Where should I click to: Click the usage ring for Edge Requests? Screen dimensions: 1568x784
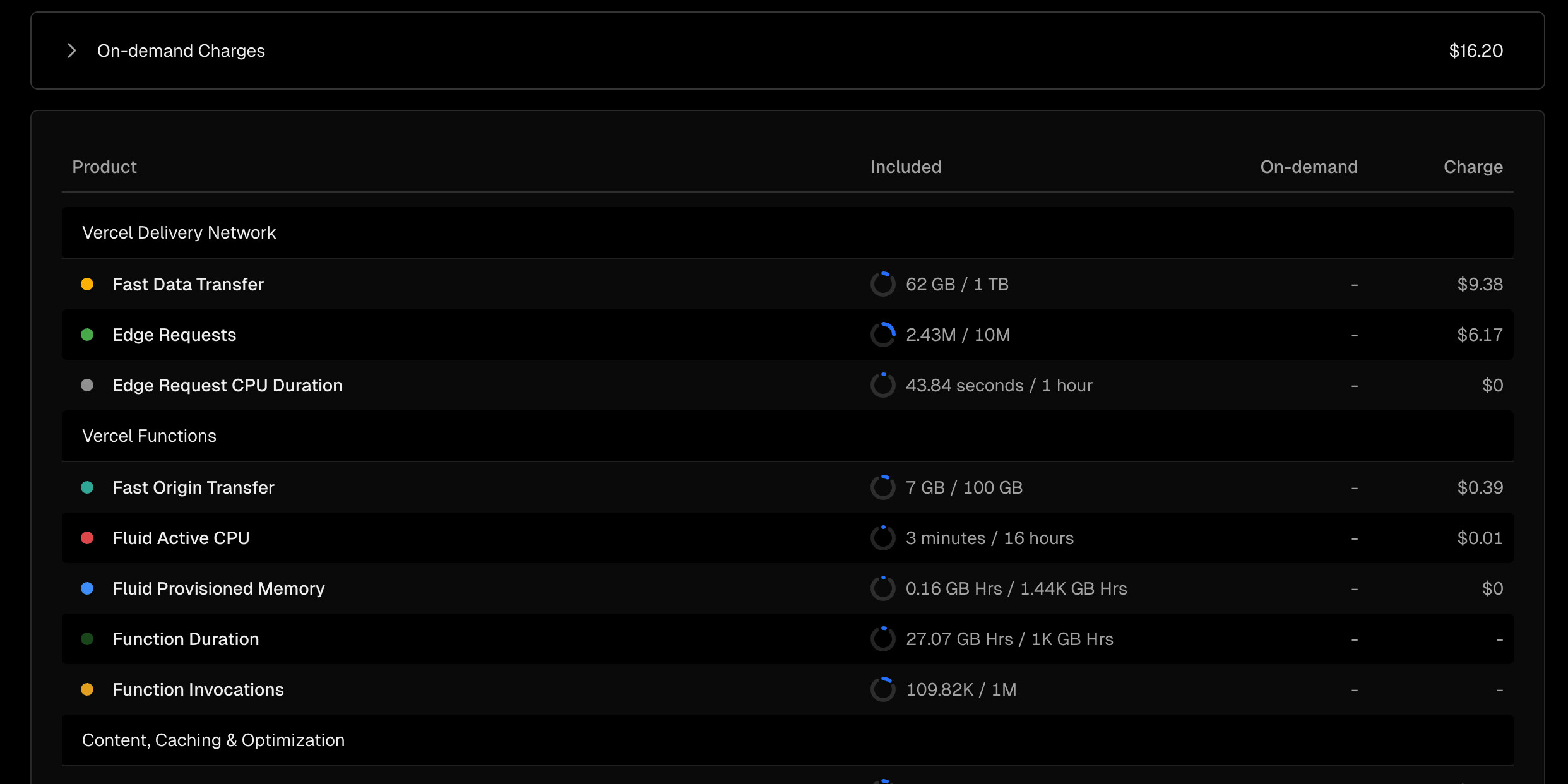883,335
